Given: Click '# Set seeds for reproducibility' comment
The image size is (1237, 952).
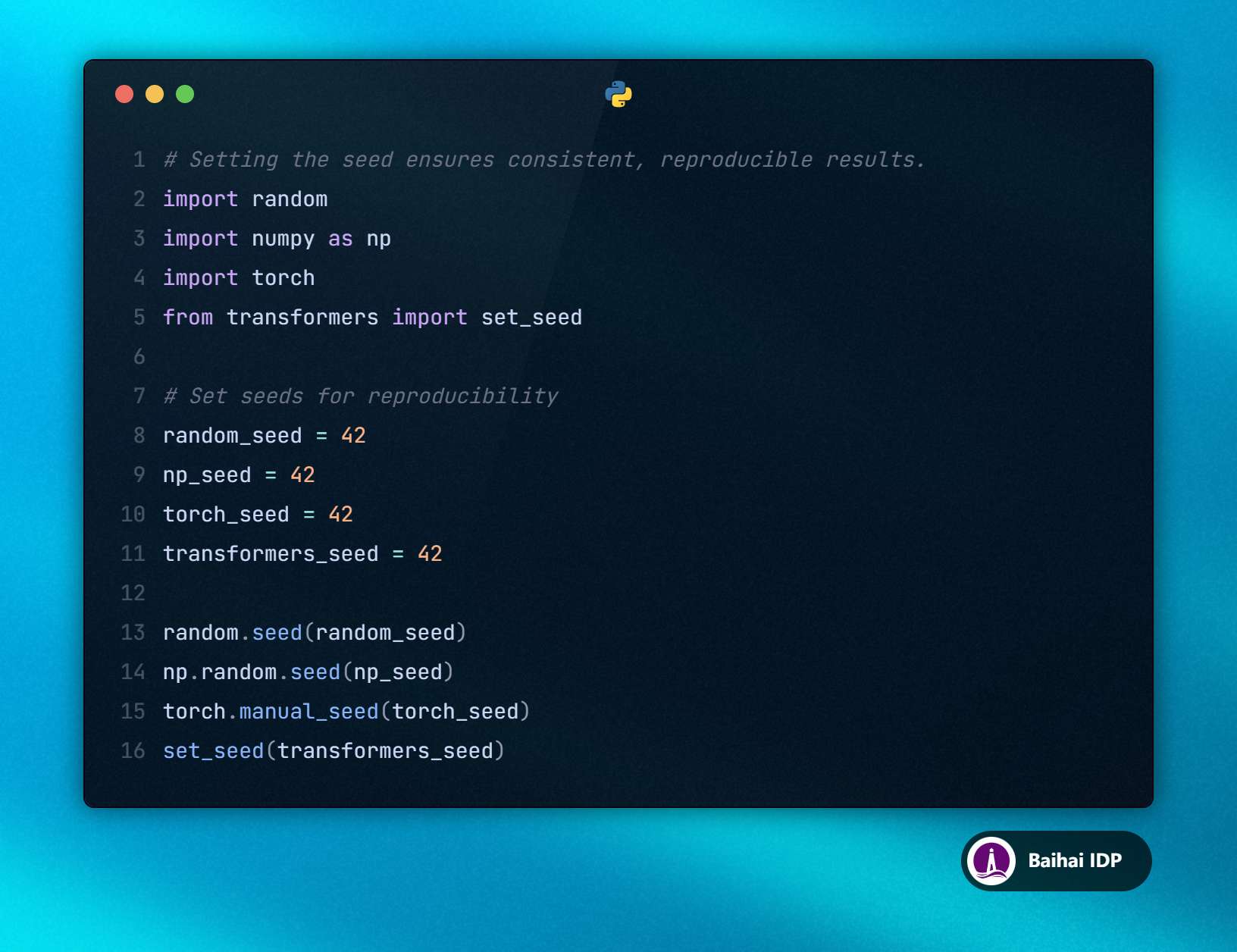Looking at the screenshot, I should click(x=361, y=396).
